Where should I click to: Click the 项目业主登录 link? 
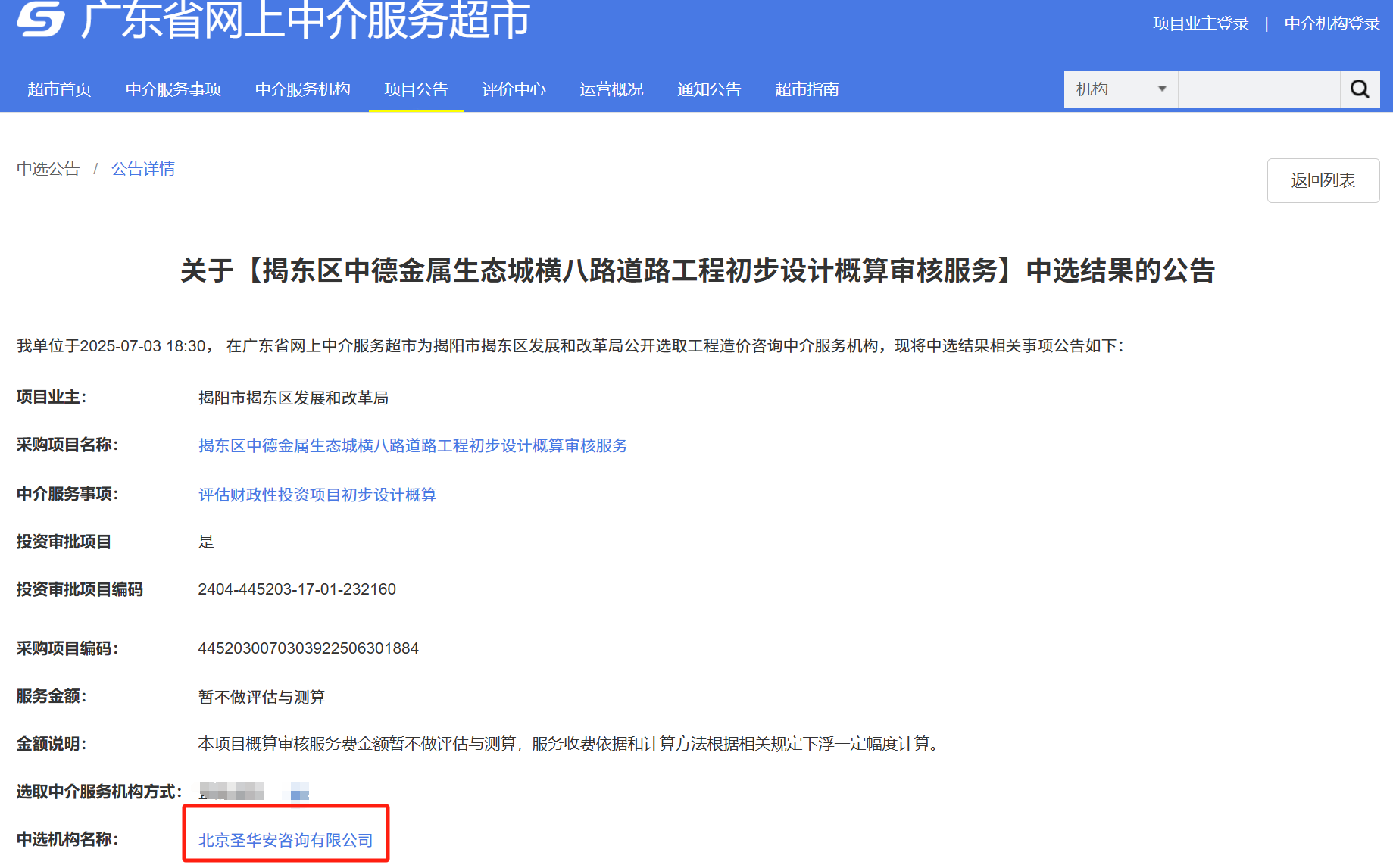(x=1201, y=23)
